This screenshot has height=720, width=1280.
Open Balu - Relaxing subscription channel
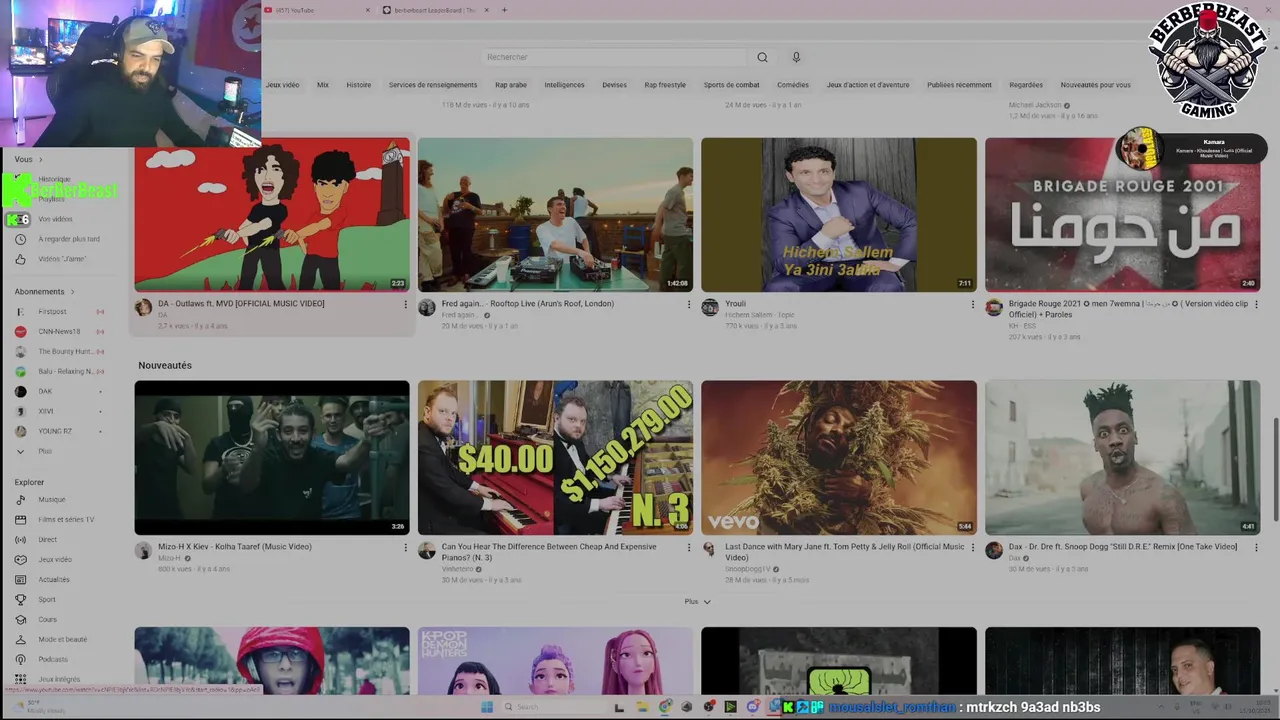pyautogui.click(x=65, y=371)
